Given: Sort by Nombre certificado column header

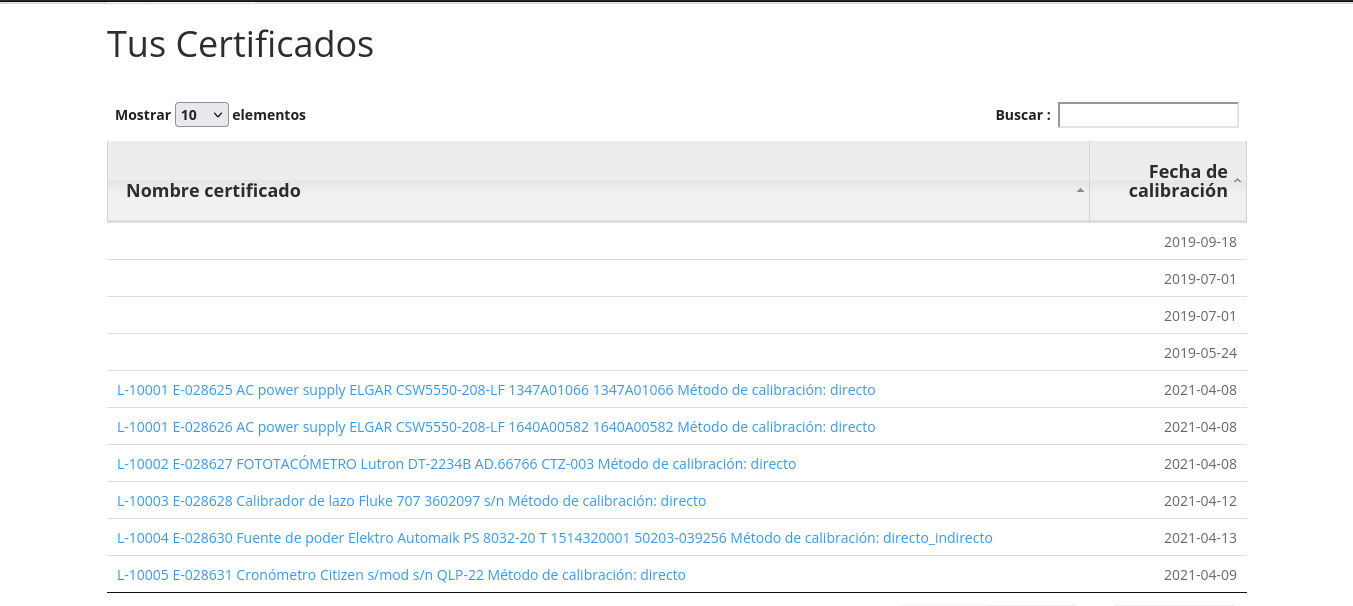Looking at the screenshot, I should click(x=598, y=181).
